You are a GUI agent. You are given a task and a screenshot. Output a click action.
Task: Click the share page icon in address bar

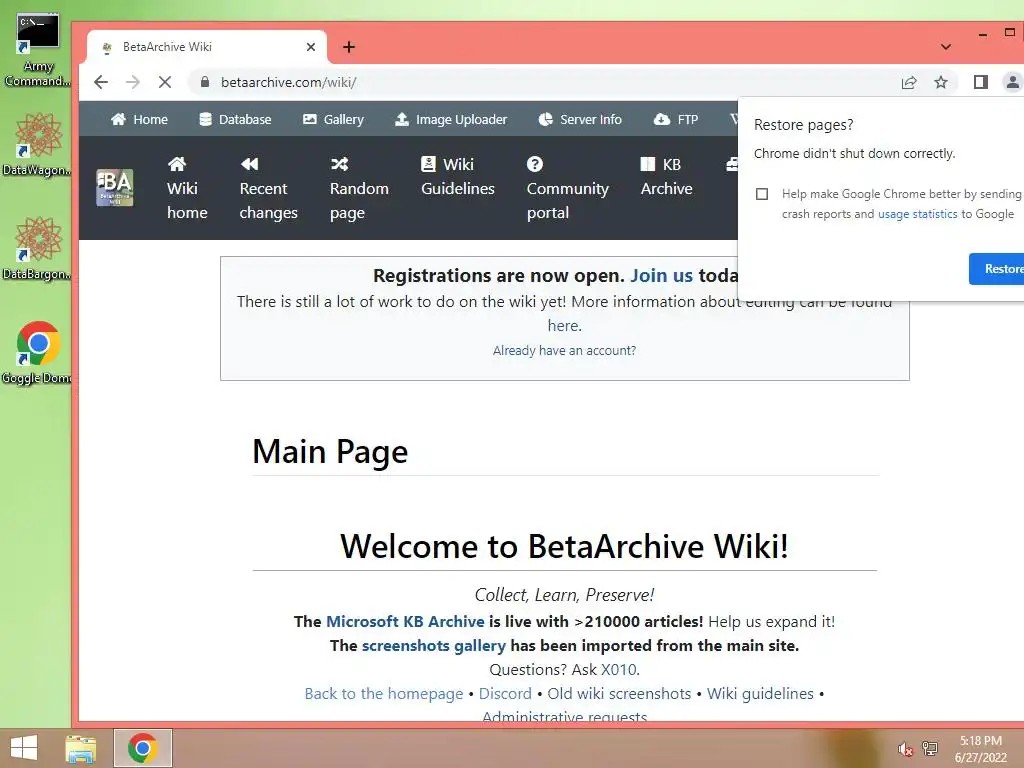click(x=909, y=82)
